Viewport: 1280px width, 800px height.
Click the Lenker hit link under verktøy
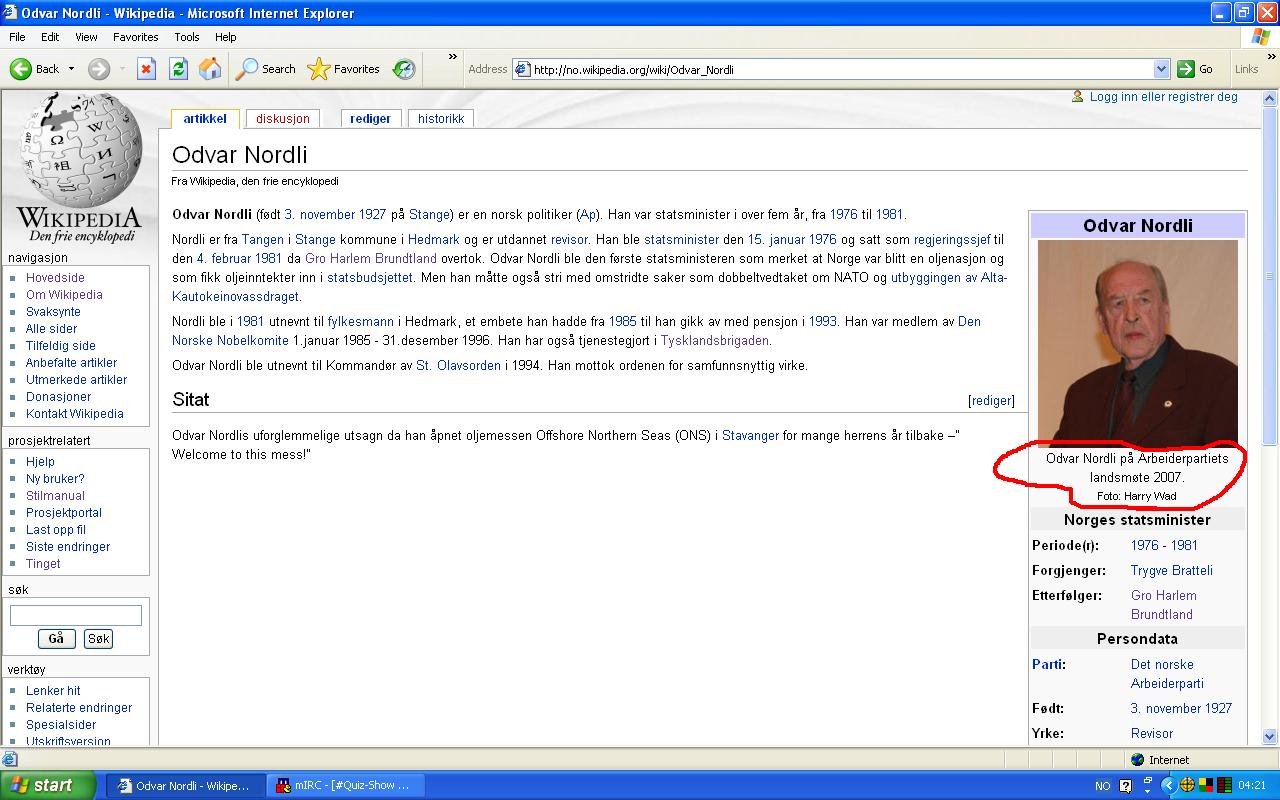point(53,691)
